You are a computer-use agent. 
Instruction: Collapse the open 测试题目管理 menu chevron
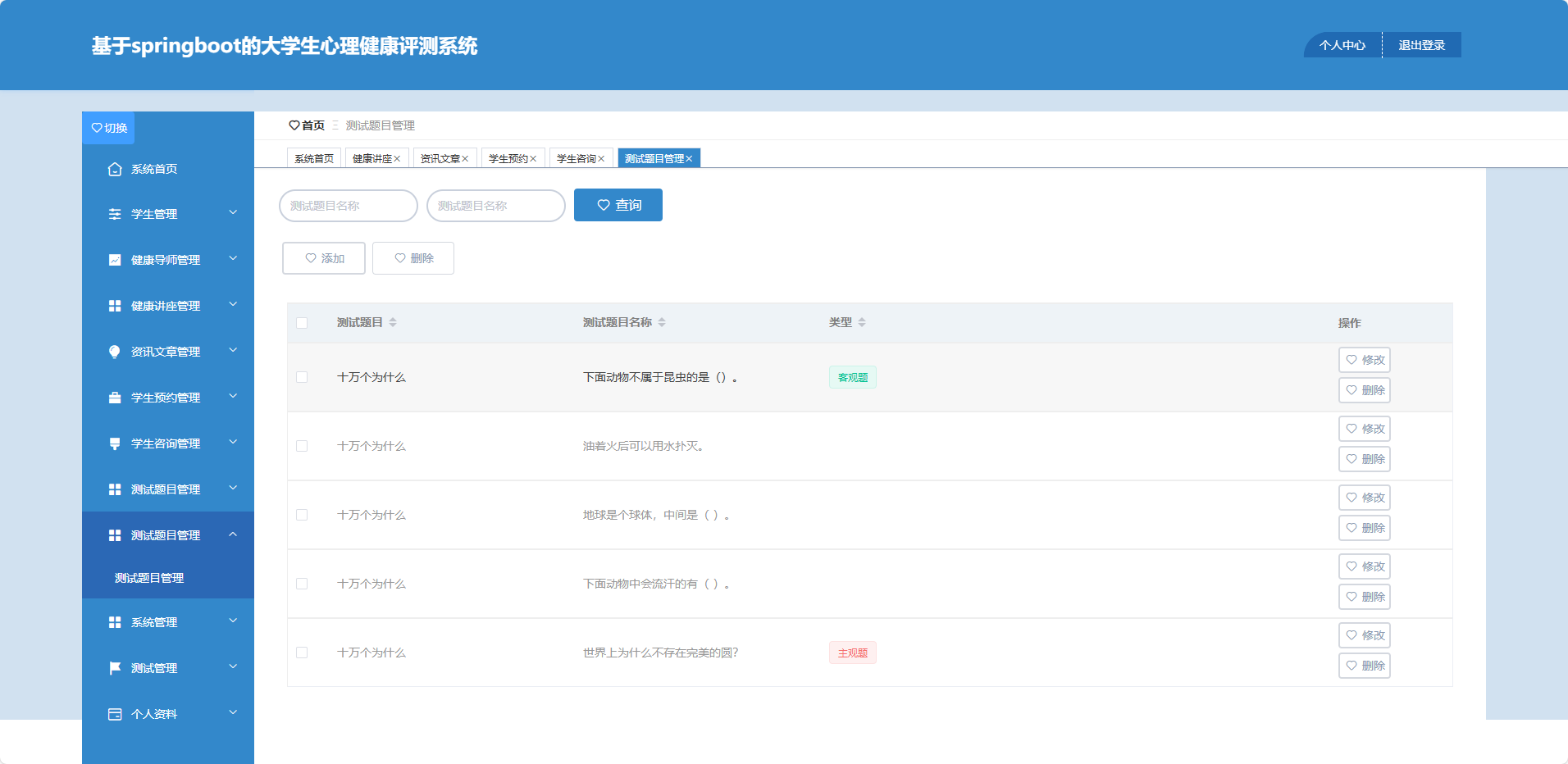(x=233, y=534)
